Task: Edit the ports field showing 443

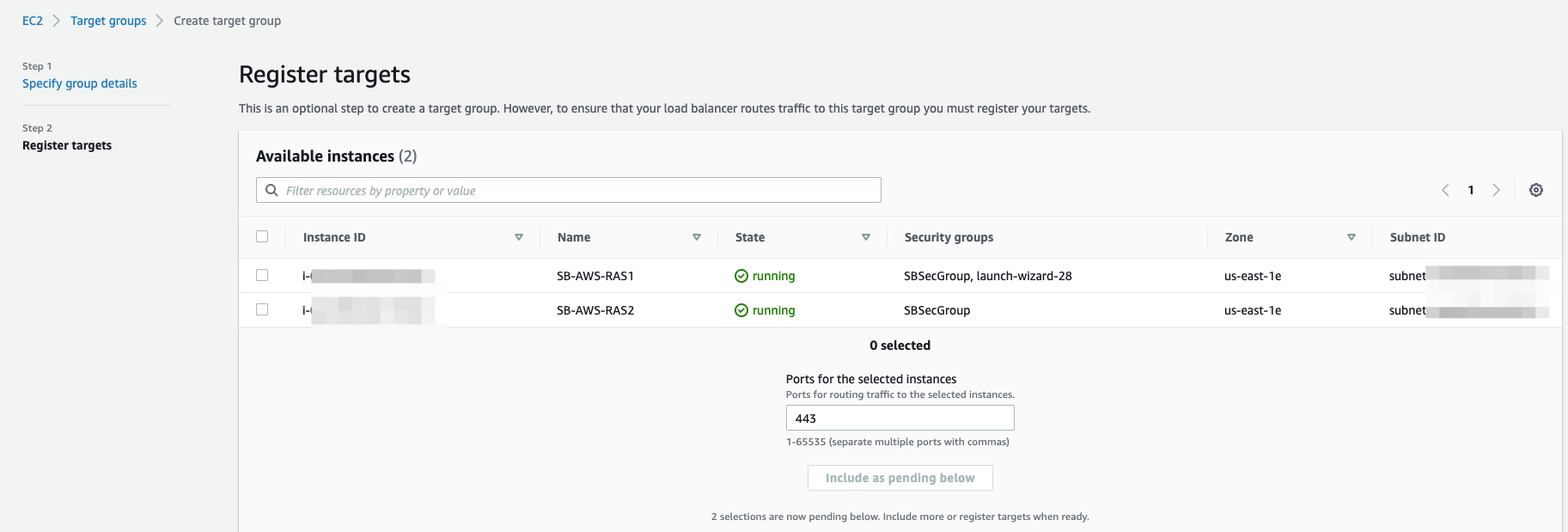Action: 900,419
